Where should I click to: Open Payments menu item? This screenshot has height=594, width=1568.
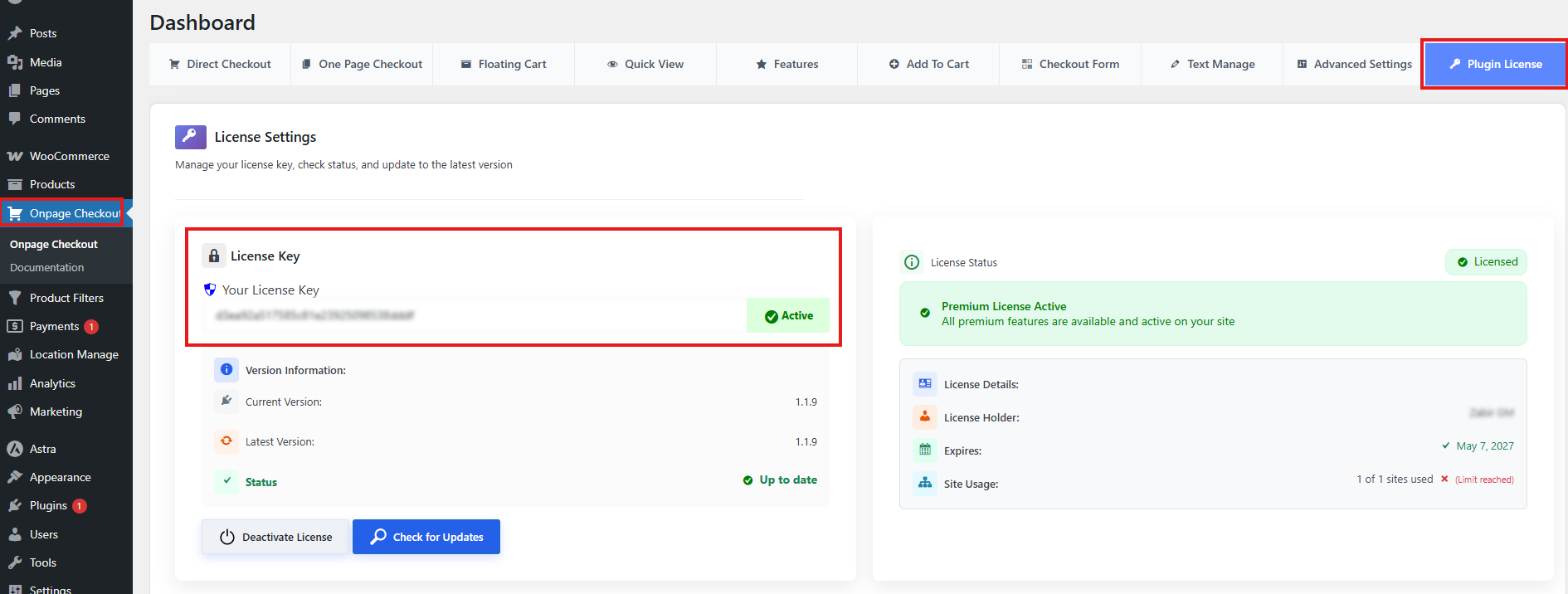tap(66, 326)
